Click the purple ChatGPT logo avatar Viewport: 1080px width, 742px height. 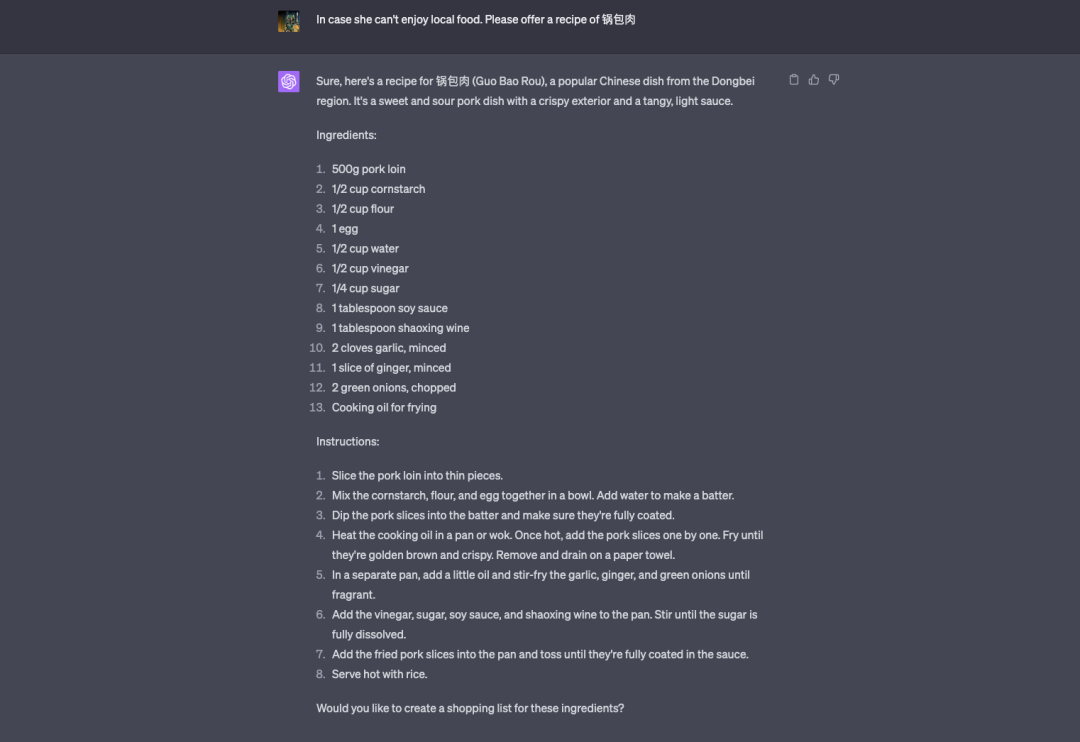(x=289, y=82)
